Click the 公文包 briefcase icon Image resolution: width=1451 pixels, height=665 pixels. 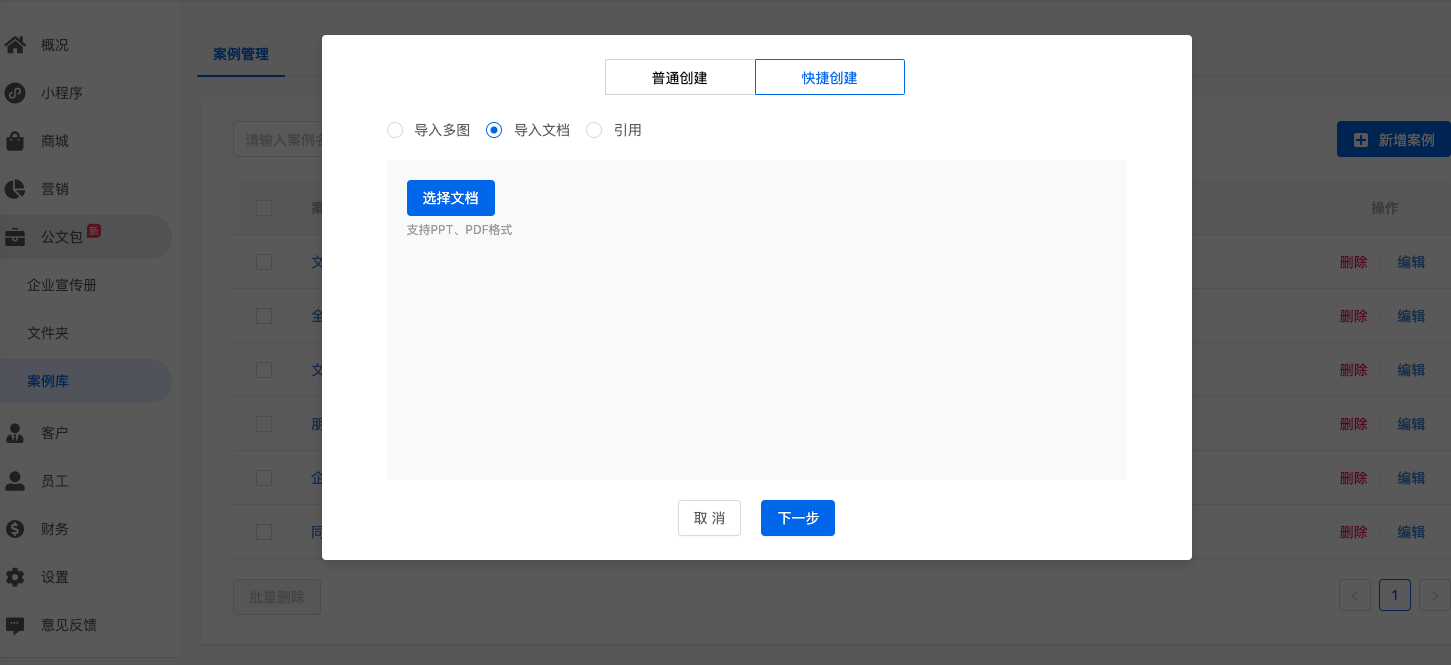coord(15,237)
